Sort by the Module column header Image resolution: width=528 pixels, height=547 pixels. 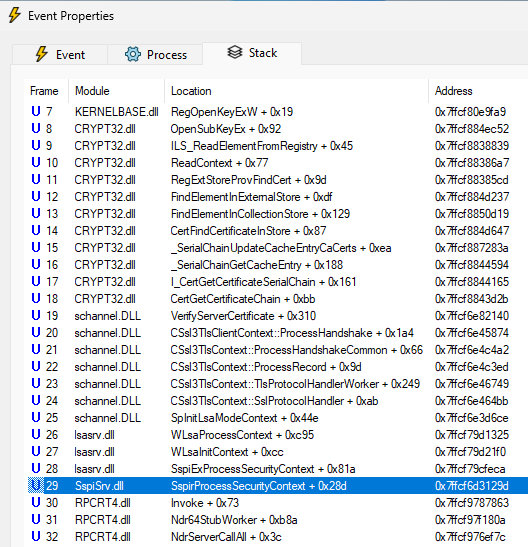pyautogui.click(x=116, y=91)
